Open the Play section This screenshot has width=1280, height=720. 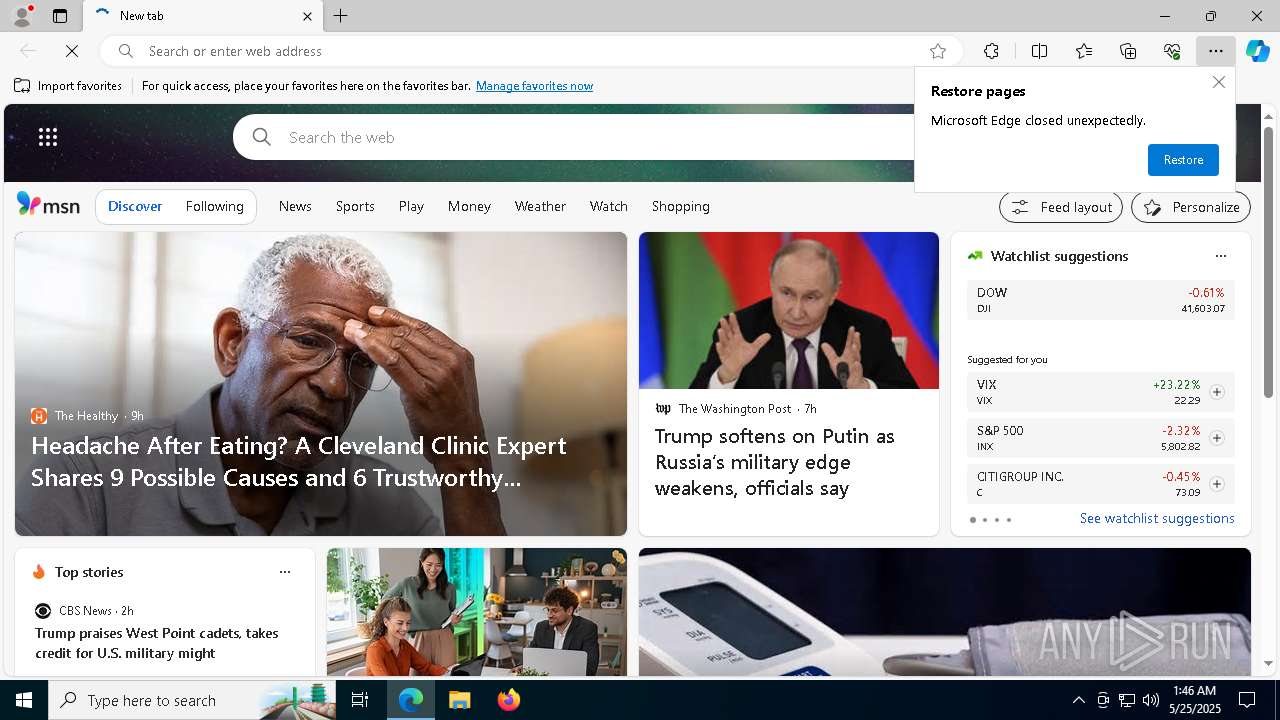click(x=411, y=206)
